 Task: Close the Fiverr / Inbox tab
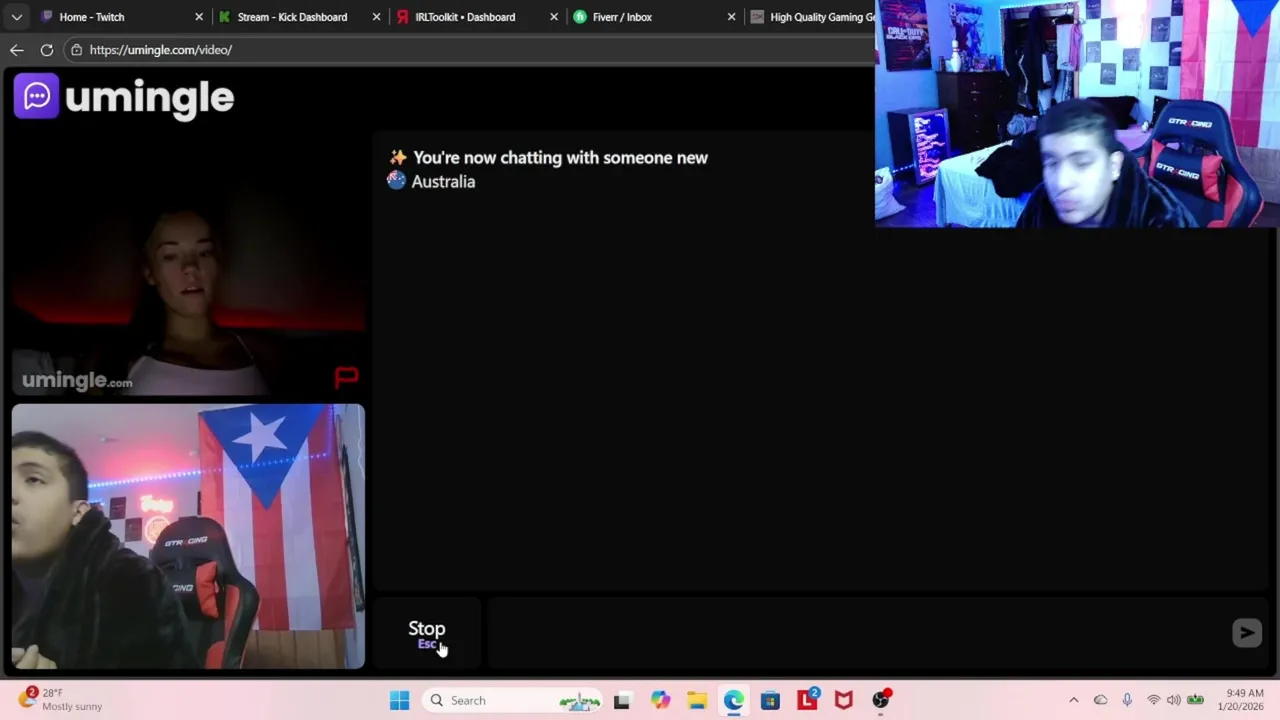pos(731,17)
